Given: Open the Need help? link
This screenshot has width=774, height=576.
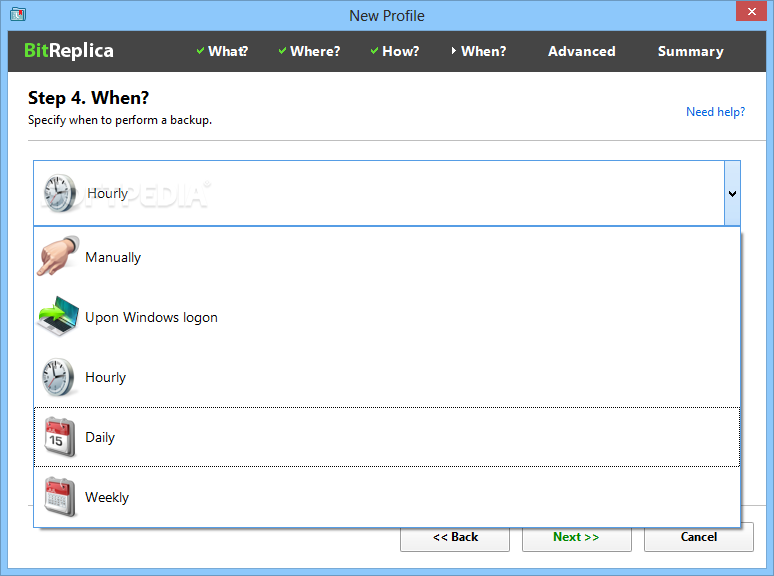Looking at the screenshot, I should (x=715, y=112).
